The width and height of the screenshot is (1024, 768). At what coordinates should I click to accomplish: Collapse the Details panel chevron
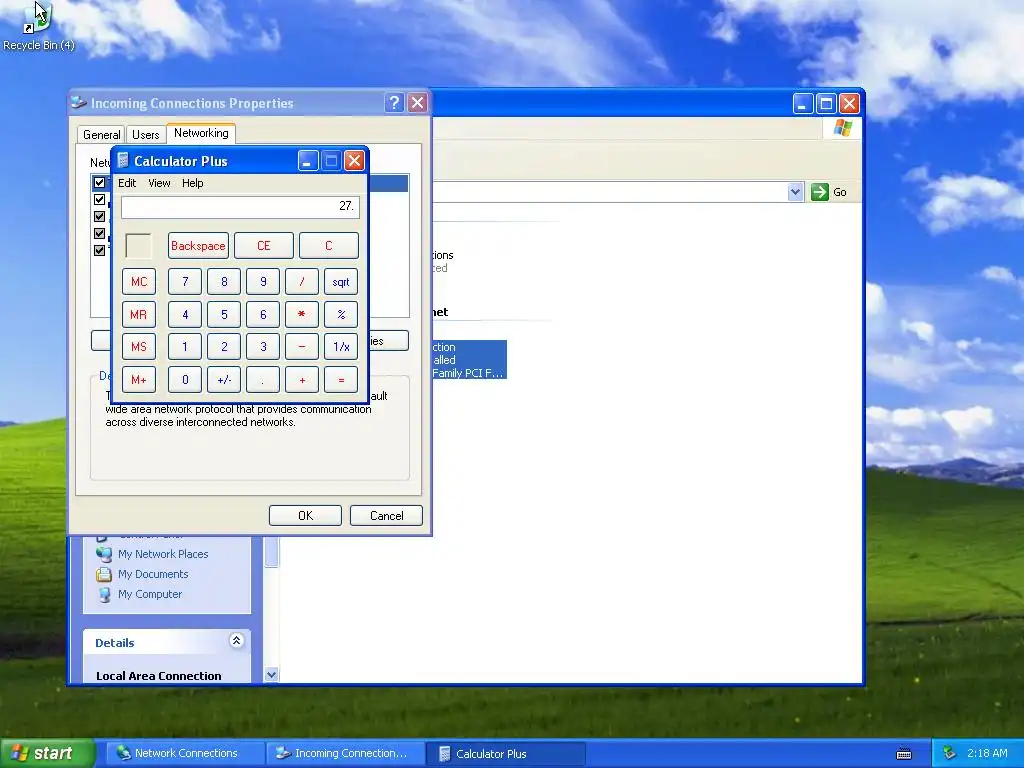coord(236,641)
